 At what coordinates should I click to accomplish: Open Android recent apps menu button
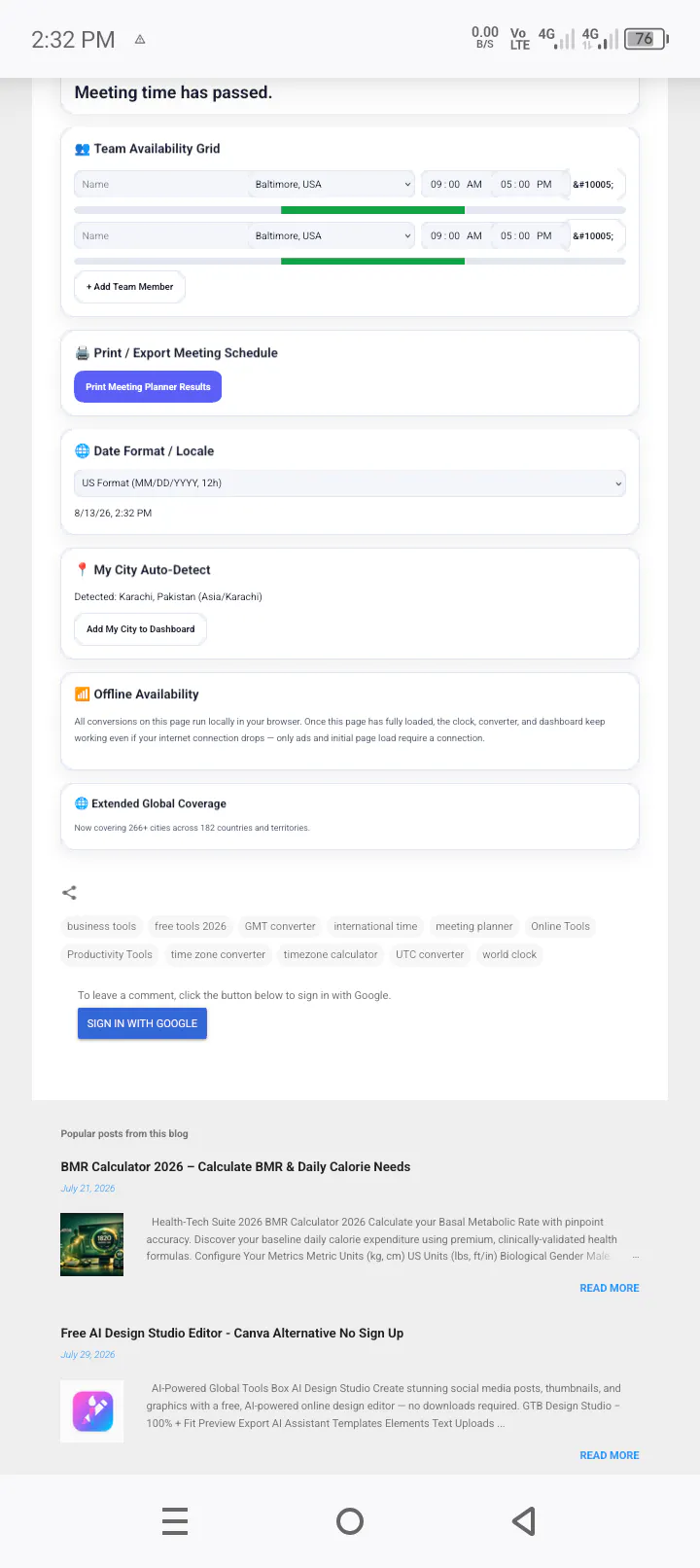pyautogui.click(x=175, y=1520)
